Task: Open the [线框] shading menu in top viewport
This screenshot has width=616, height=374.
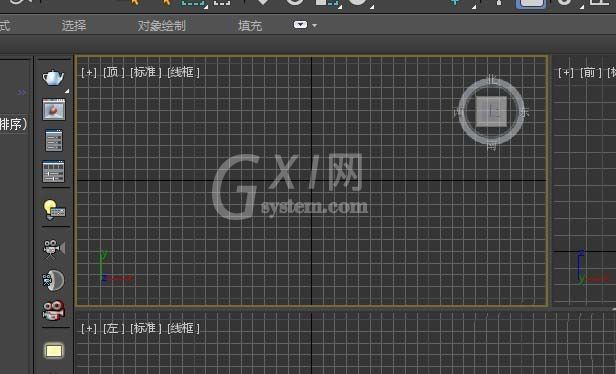Action: [x=183, y=72]
